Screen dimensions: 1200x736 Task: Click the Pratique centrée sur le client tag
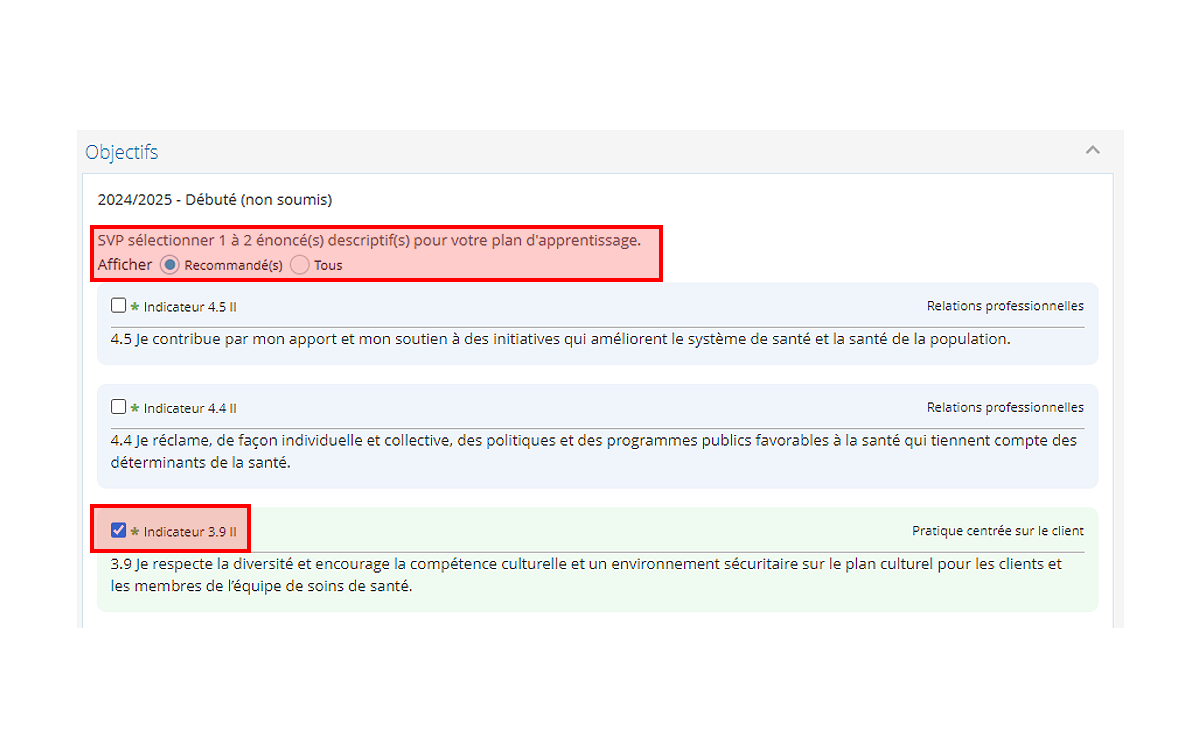pyautogui.click(x=997, y=531)
